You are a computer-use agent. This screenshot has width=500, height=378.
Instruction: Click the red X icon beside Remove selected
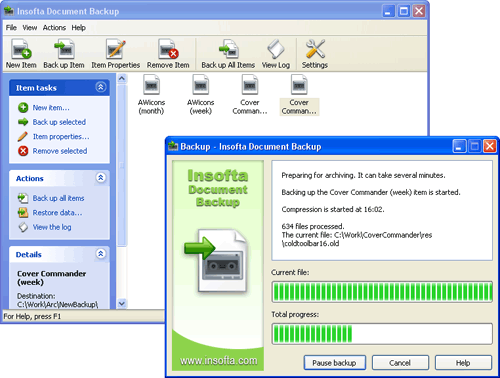[23, 151]
